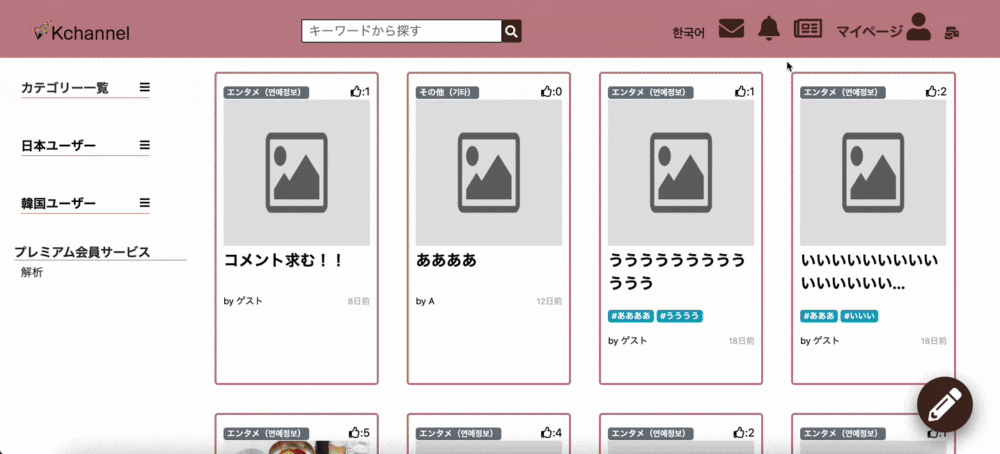Click エンタメ tag on うううう card
The height and width of the screenshot is (454, 1000).
click(x=651, y=92)
